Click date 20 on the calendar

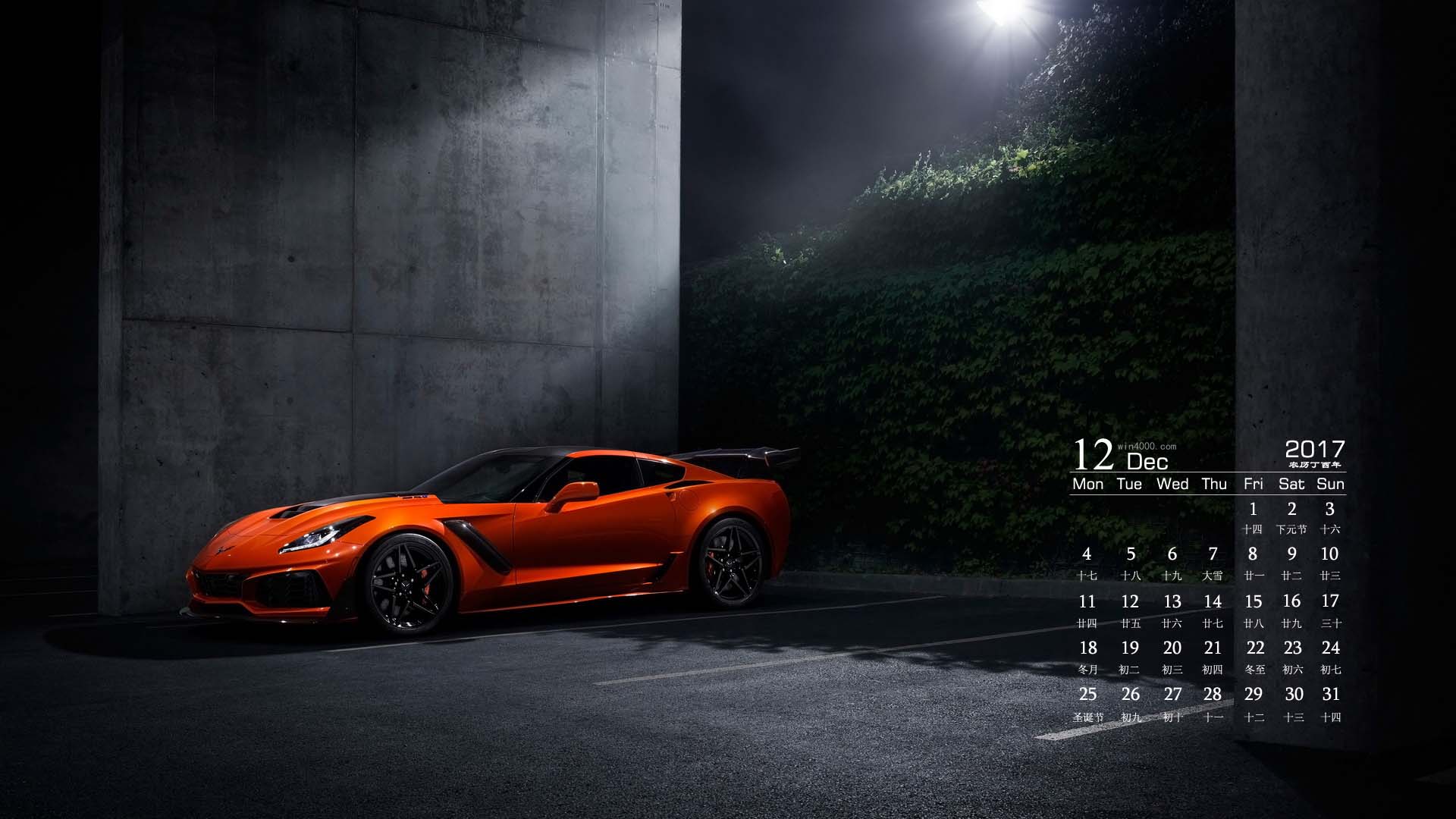pos(1172,648)
